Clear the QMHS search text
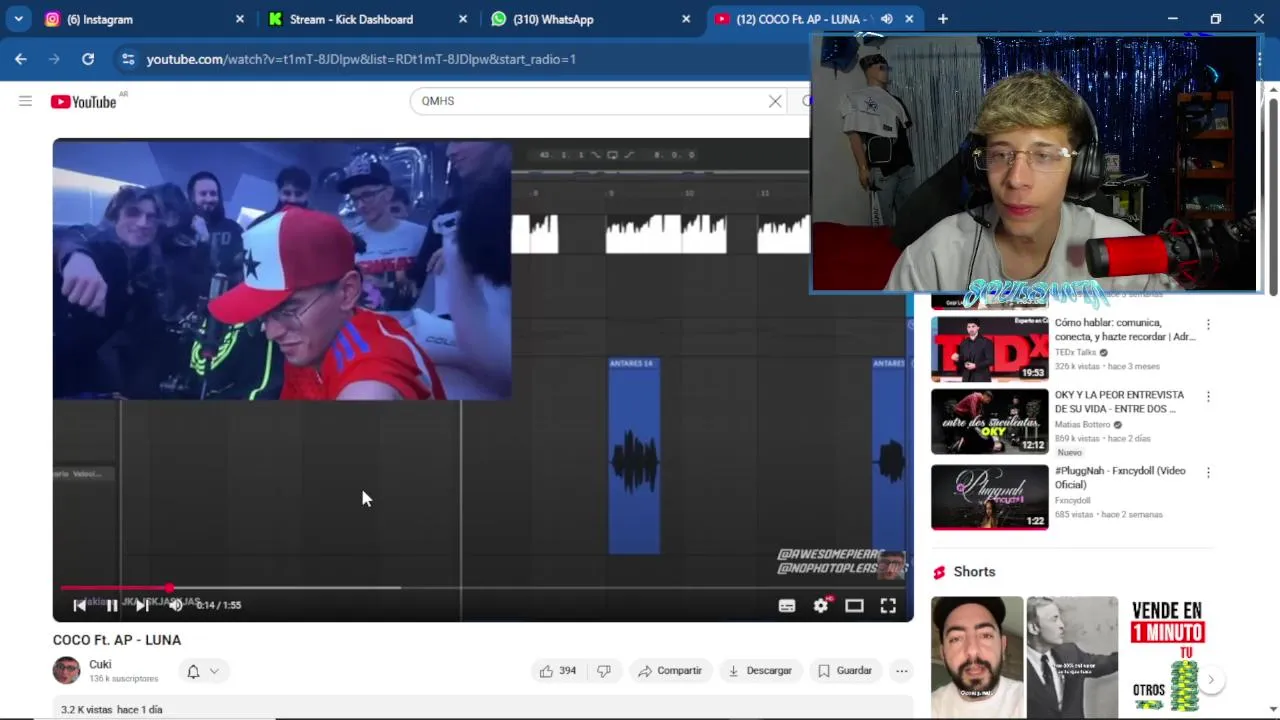 tap(775, 101)
